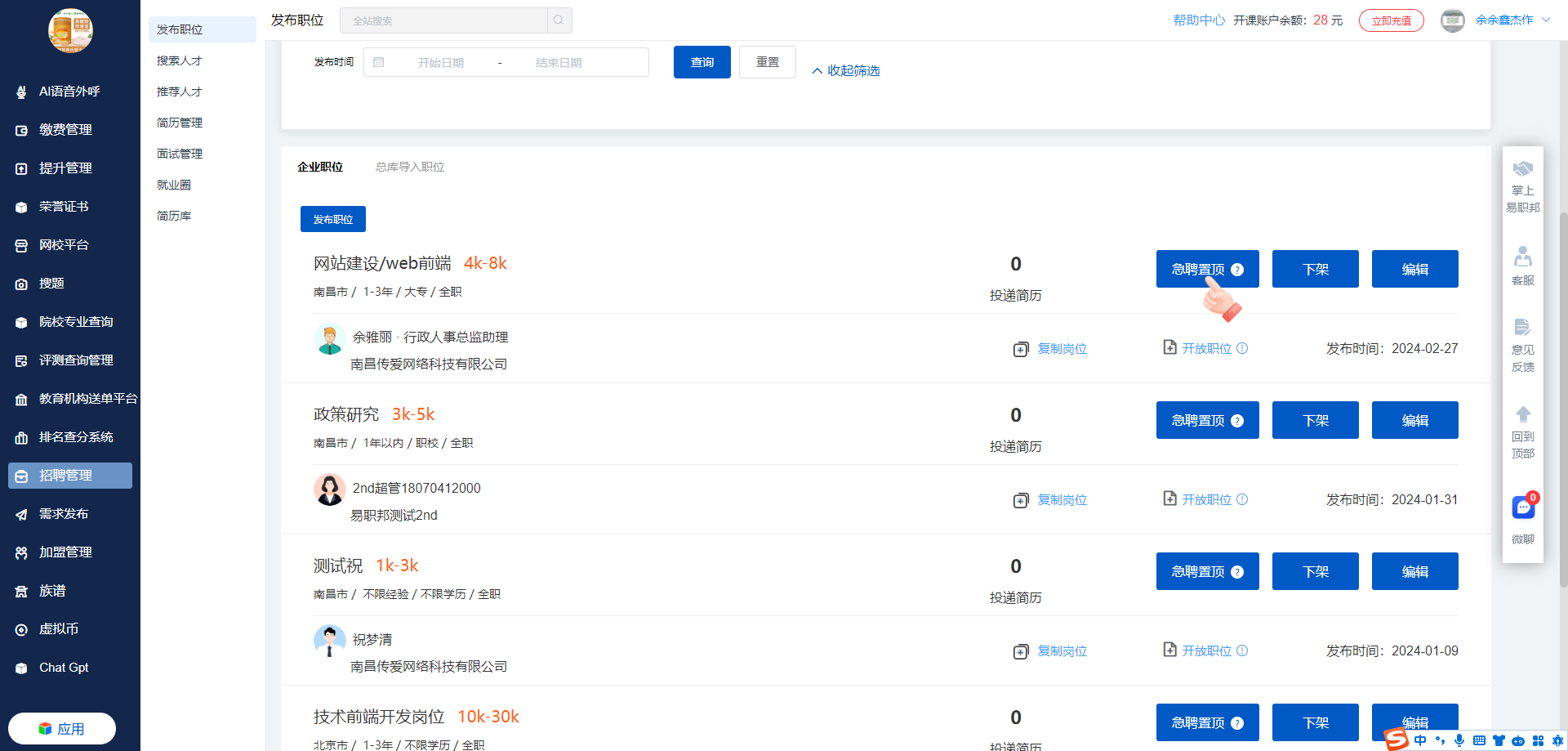
Task: Select 简历管理 in the submenu
Action: click(180, 123)
